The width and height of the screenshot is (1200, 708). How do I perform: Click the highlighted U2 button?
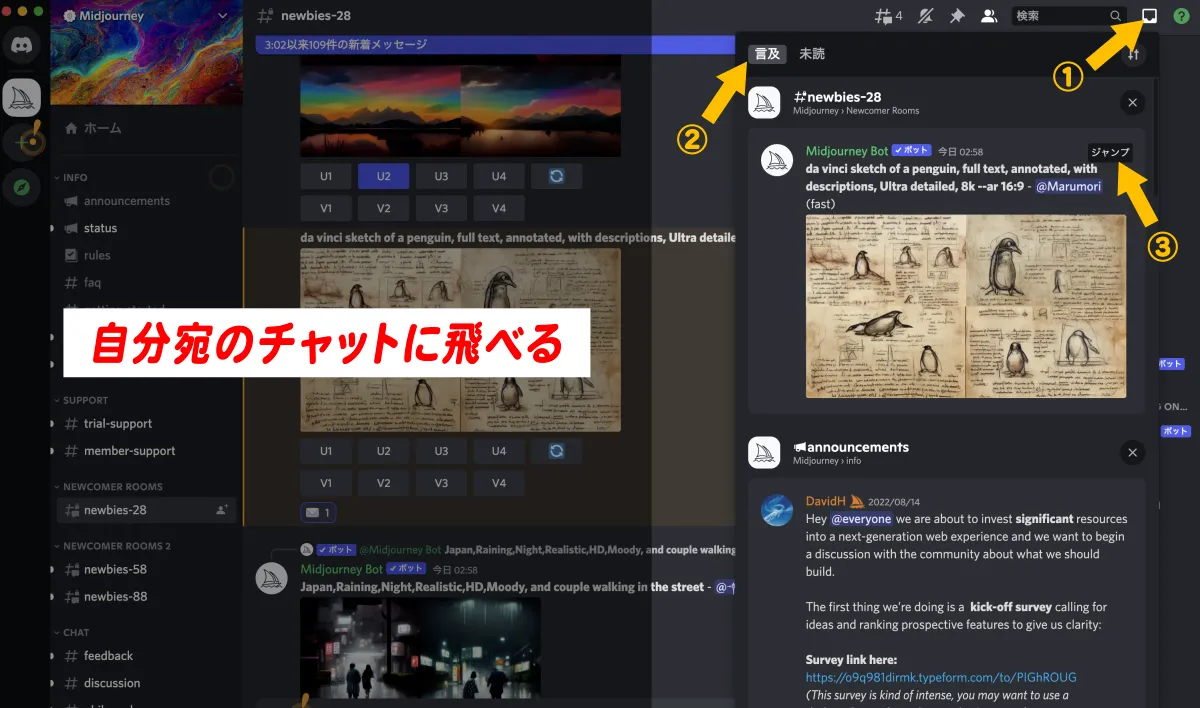[x=383, y=176]
